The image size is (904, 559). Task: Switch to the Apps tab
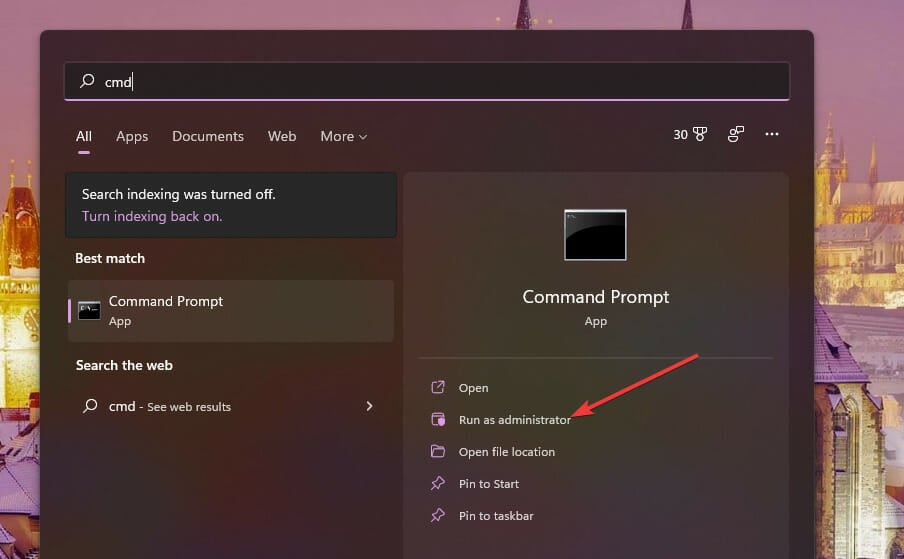point(132,137)
